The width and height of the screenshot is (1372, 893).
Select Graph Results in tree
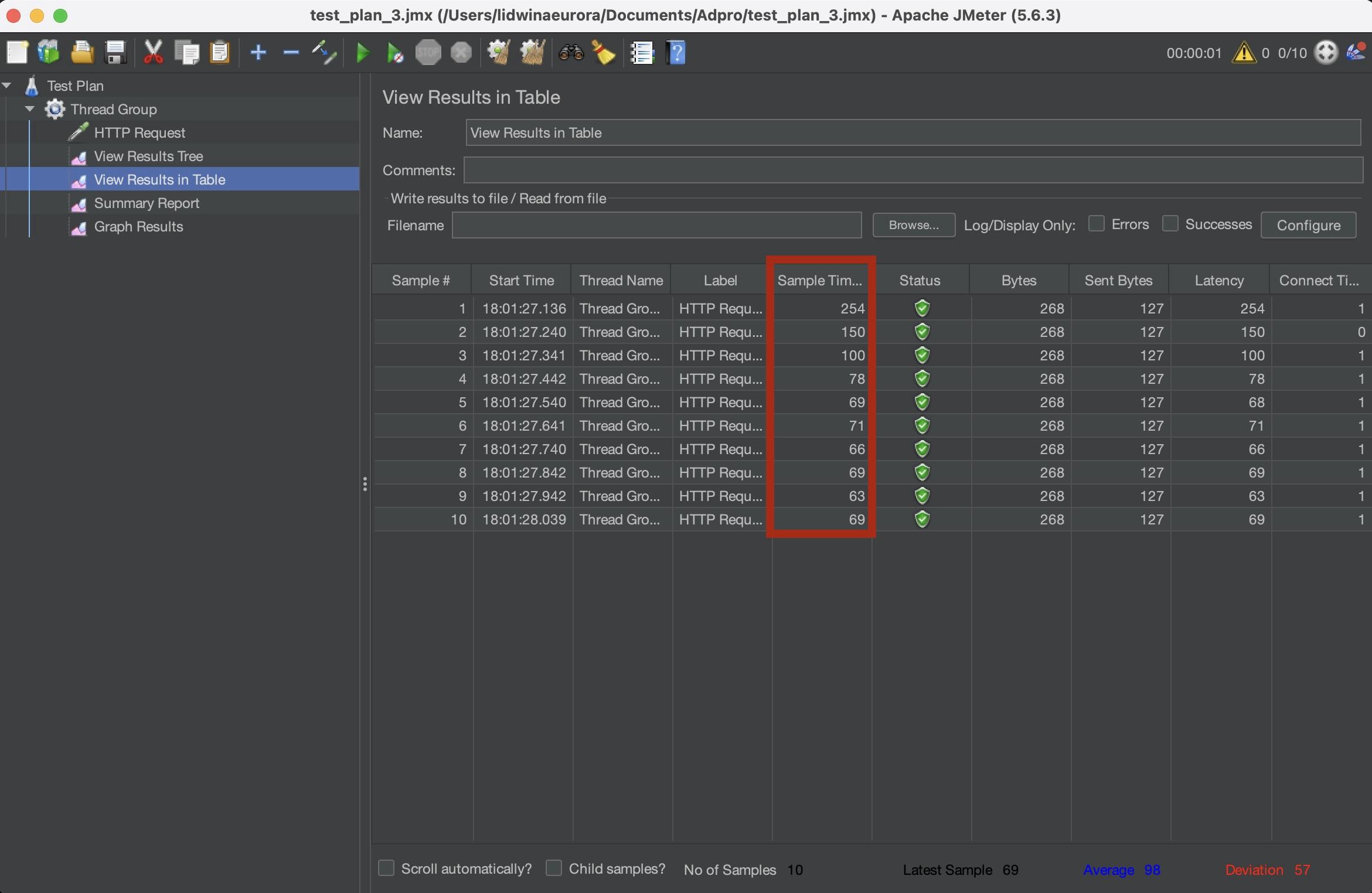(138, 227)
